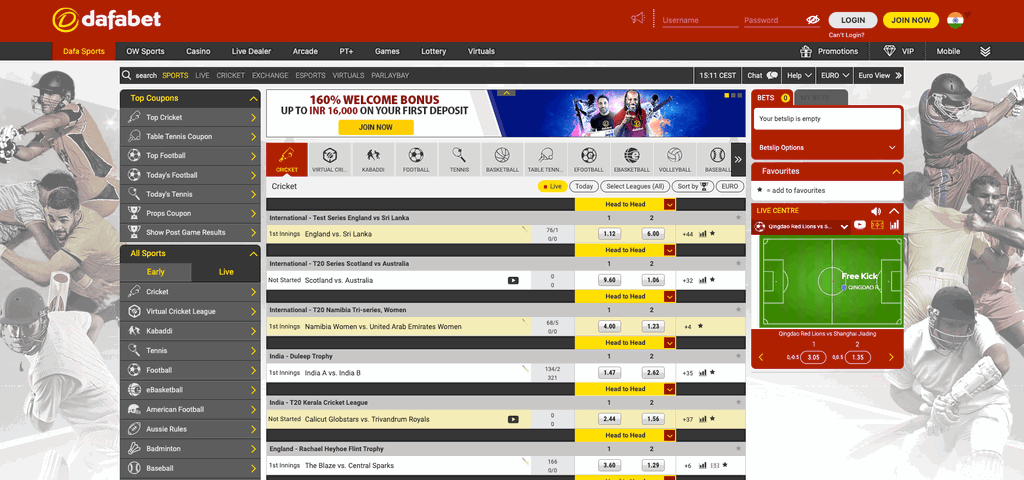Choose the eBasketball sport icon

click(x=632, y=159)
